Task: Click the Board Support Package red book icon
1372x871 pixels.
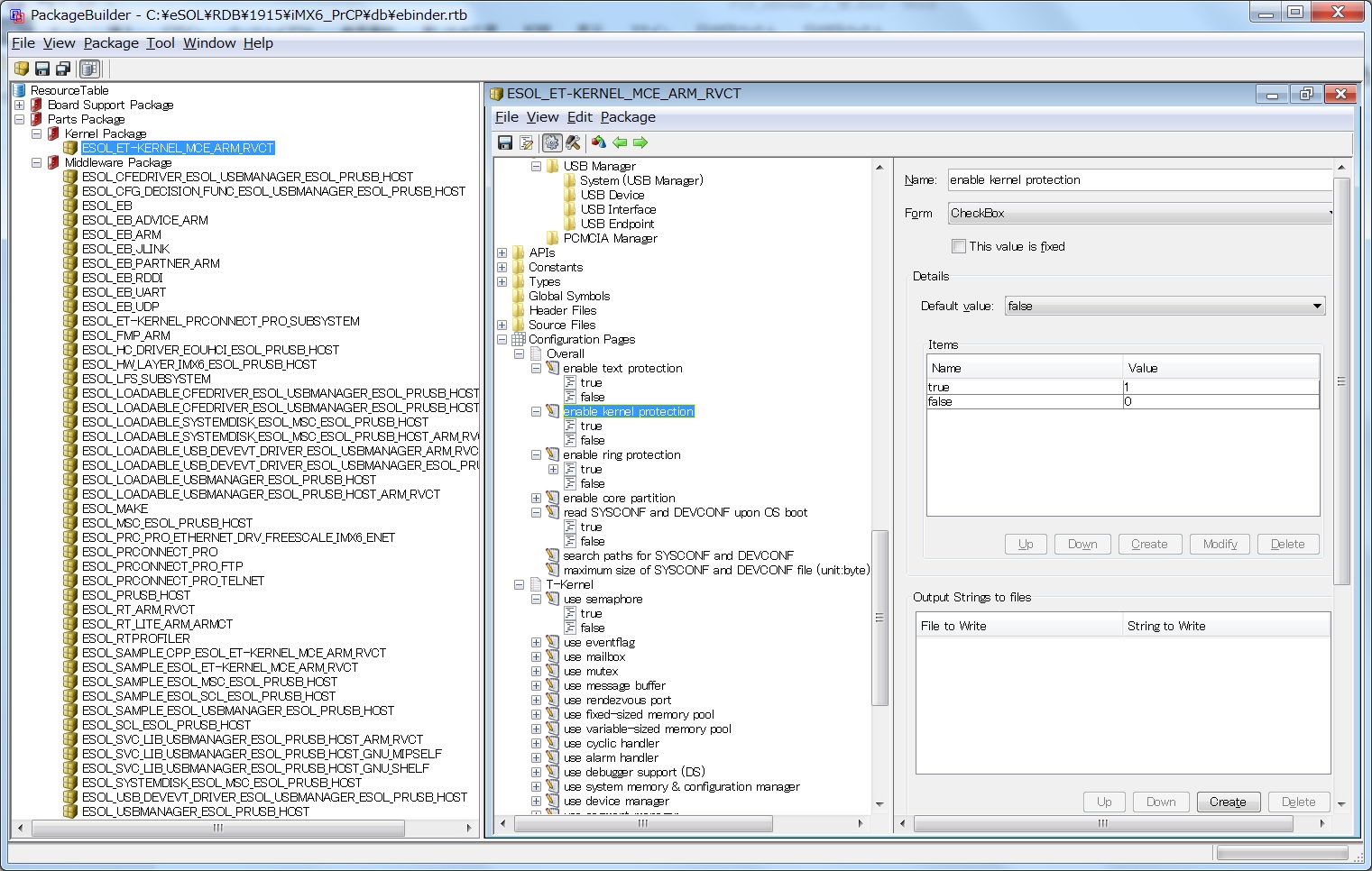Action: click(x=37, y=105)
